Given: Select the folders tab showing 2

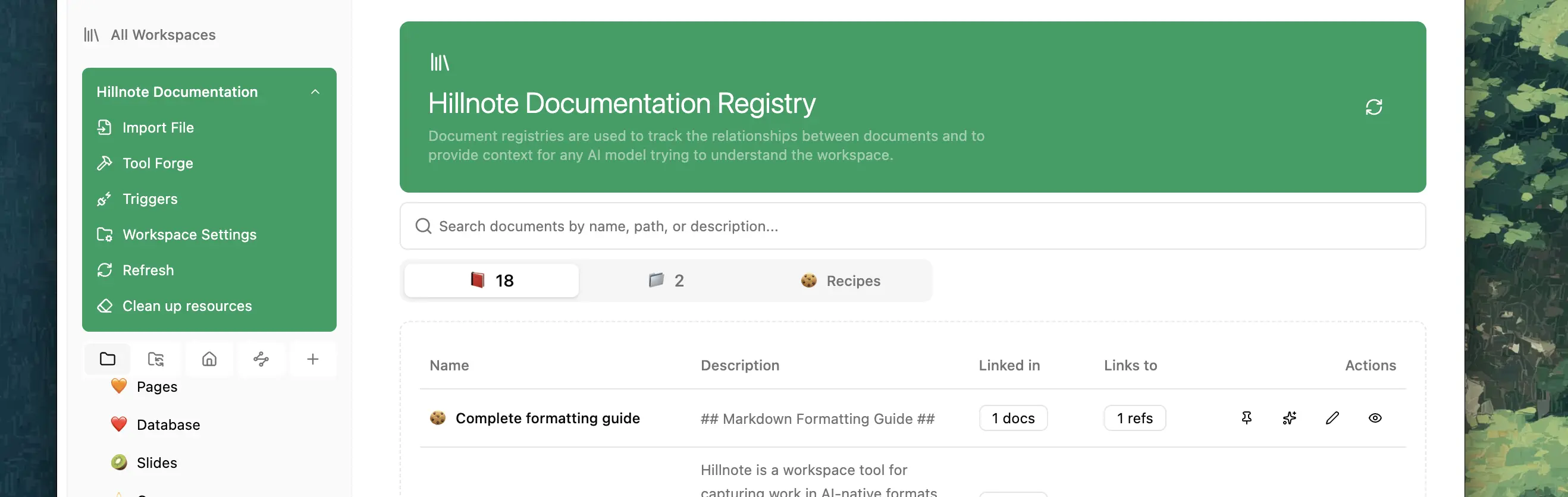Looking at the screenshot, I should click(666, 281).
